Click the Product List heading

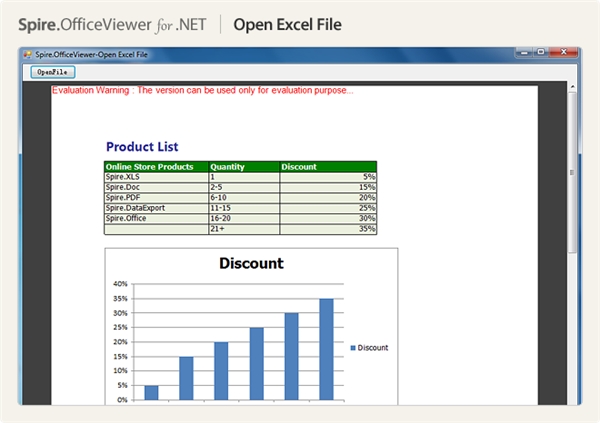click(142, 147)
